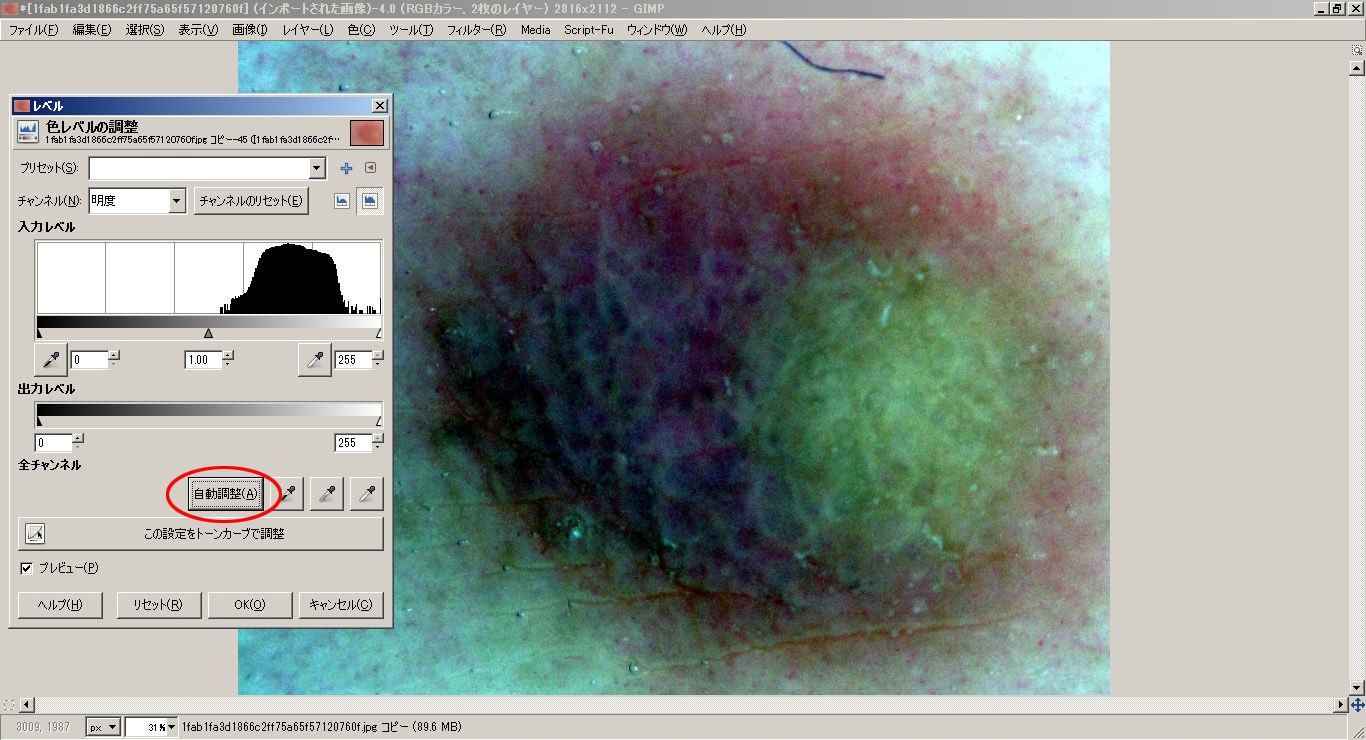1366x740 pixels.
Task: Click the vertical scrollbar up arrow
Action: 1357,68
